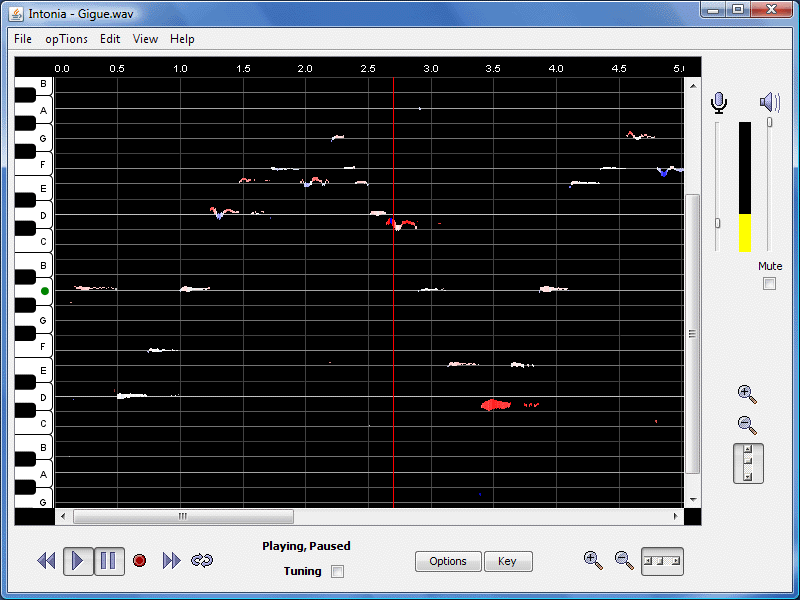Open the opTions menu
The width and height of the screenshot is (800, 600).
pos(66,39)
